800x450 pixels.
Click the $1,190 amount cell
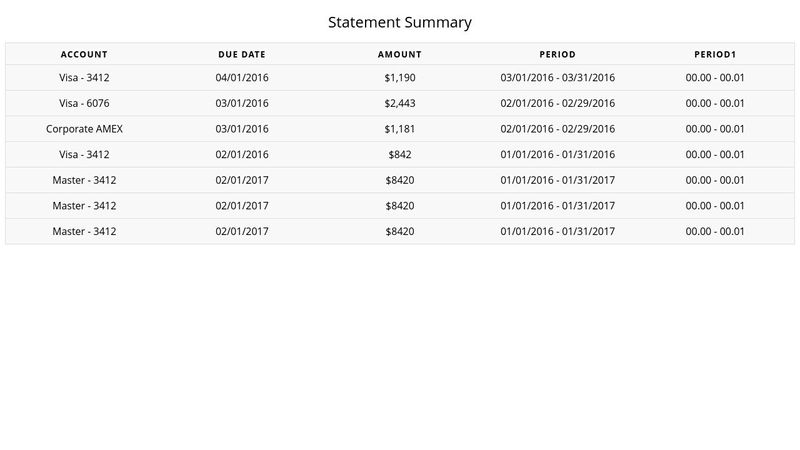399,78
